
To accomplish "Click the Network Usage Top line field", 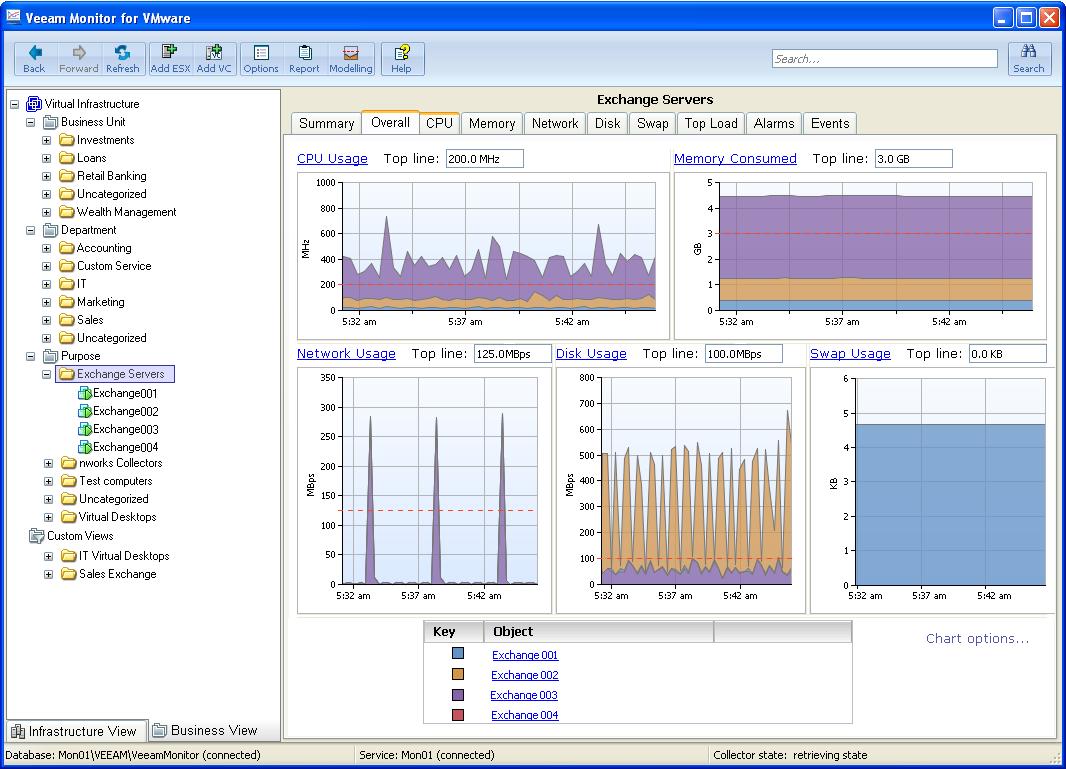I will 513,354.
